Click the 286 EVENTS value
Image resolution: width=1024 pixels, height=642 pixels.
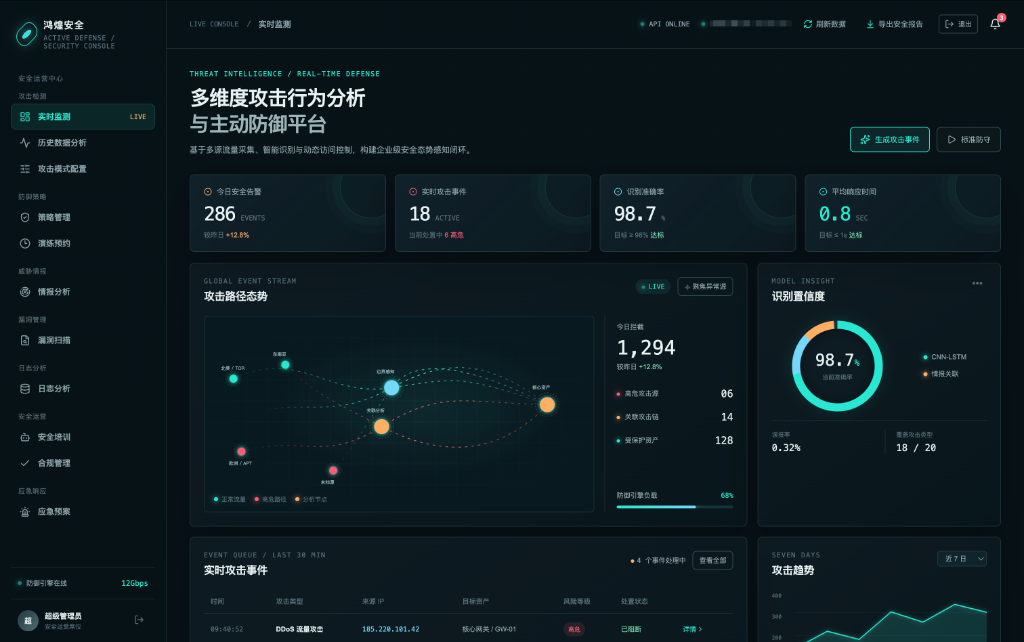coord(234,214)
